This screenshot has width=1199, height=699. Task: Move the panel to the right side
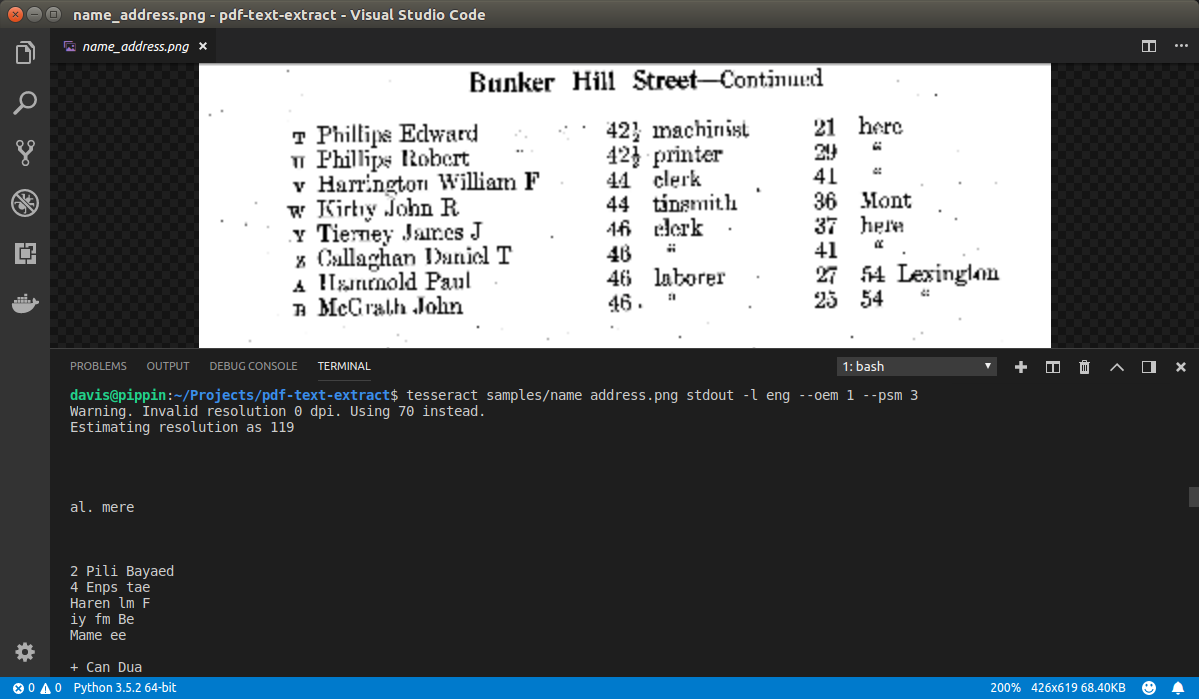1149,367
